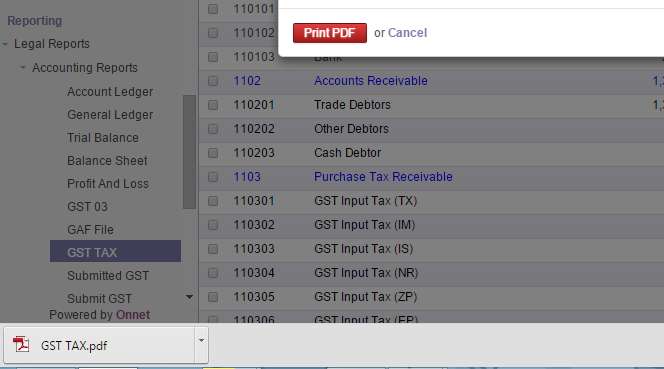Tick checkbox for GST Input Tax (ZP)
The width and height of the screenshot is (664, 369).
click(x=213, y=297)
